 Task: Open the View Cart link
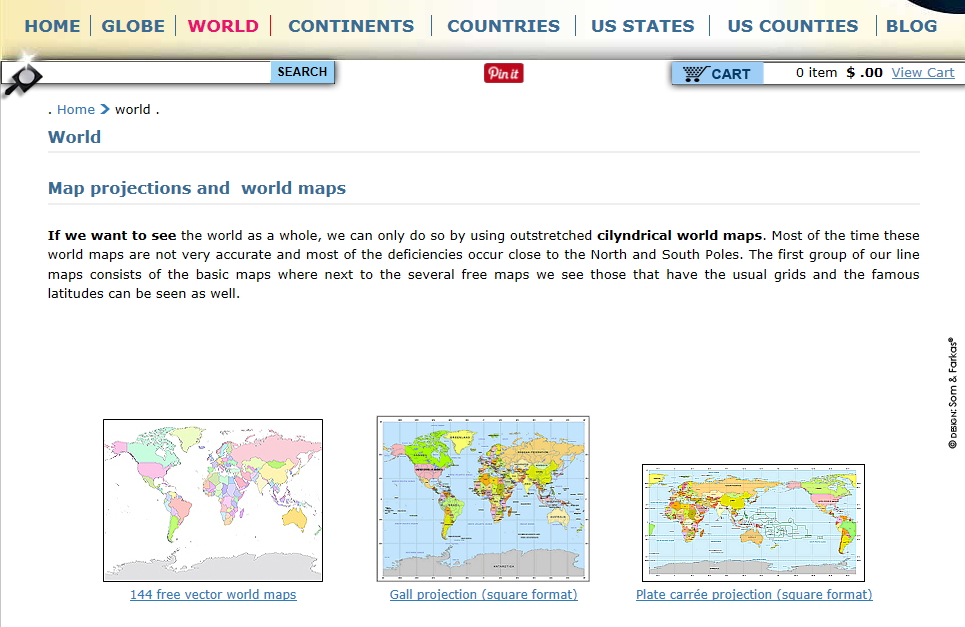(x=922, y=72)
